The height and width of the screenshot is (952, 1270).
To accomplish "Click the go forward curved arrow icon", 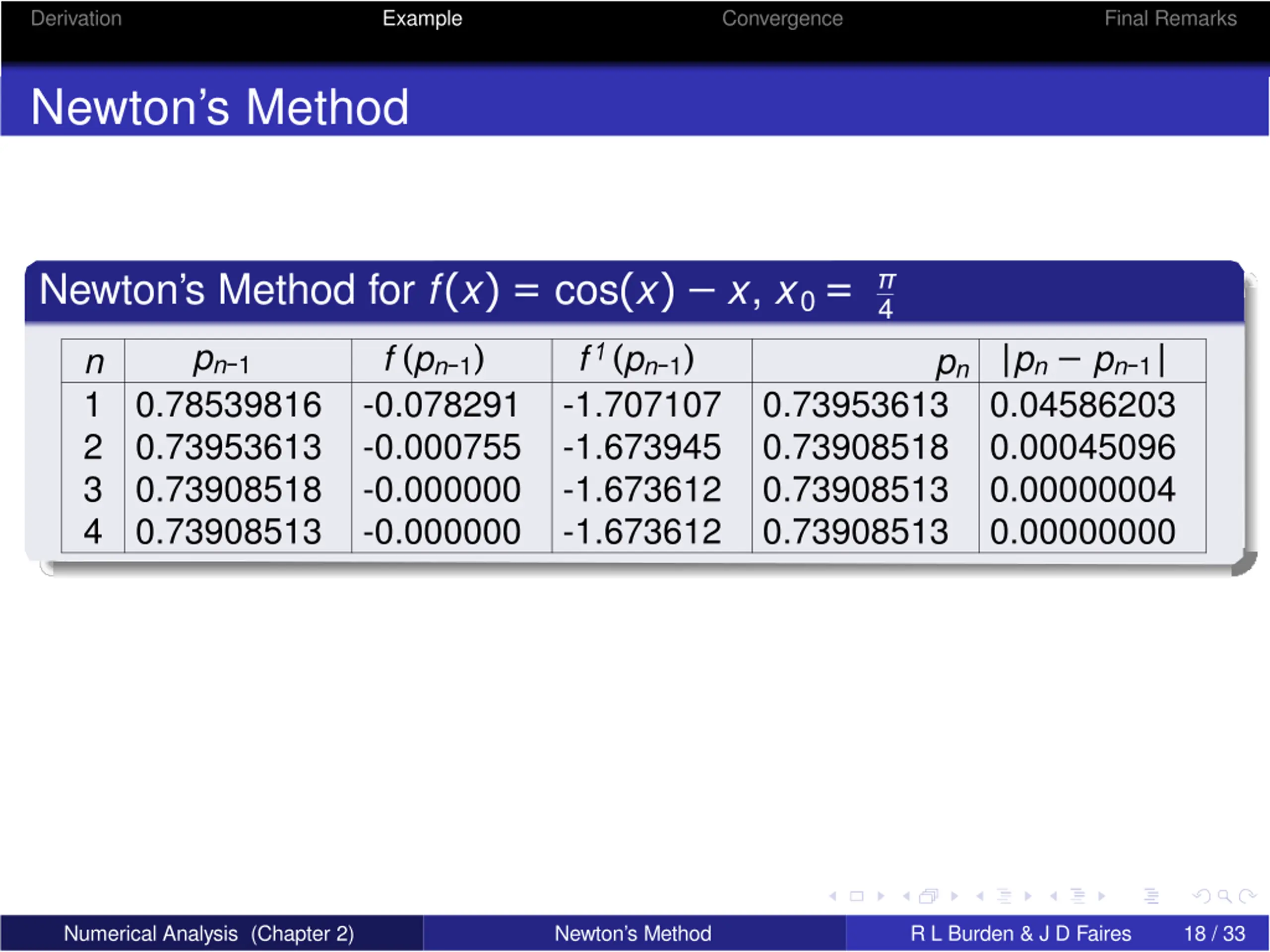I will click(x=1247, y=896).
